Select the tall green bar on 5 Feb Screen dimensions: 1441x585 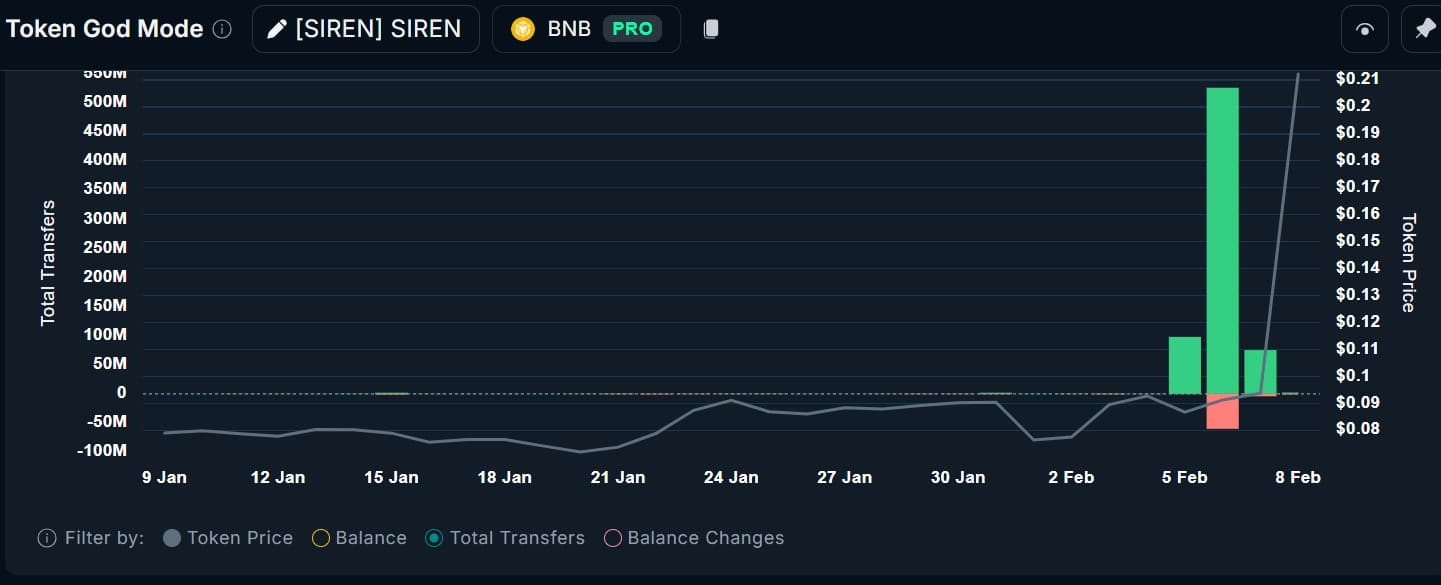[1222, 240]
